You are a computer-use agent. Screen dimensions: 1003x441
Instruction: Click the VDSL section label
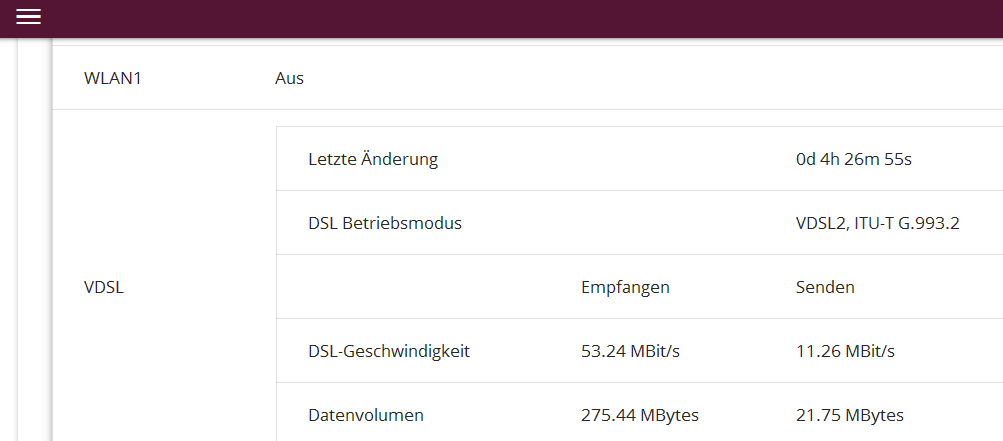coord(104,287)
